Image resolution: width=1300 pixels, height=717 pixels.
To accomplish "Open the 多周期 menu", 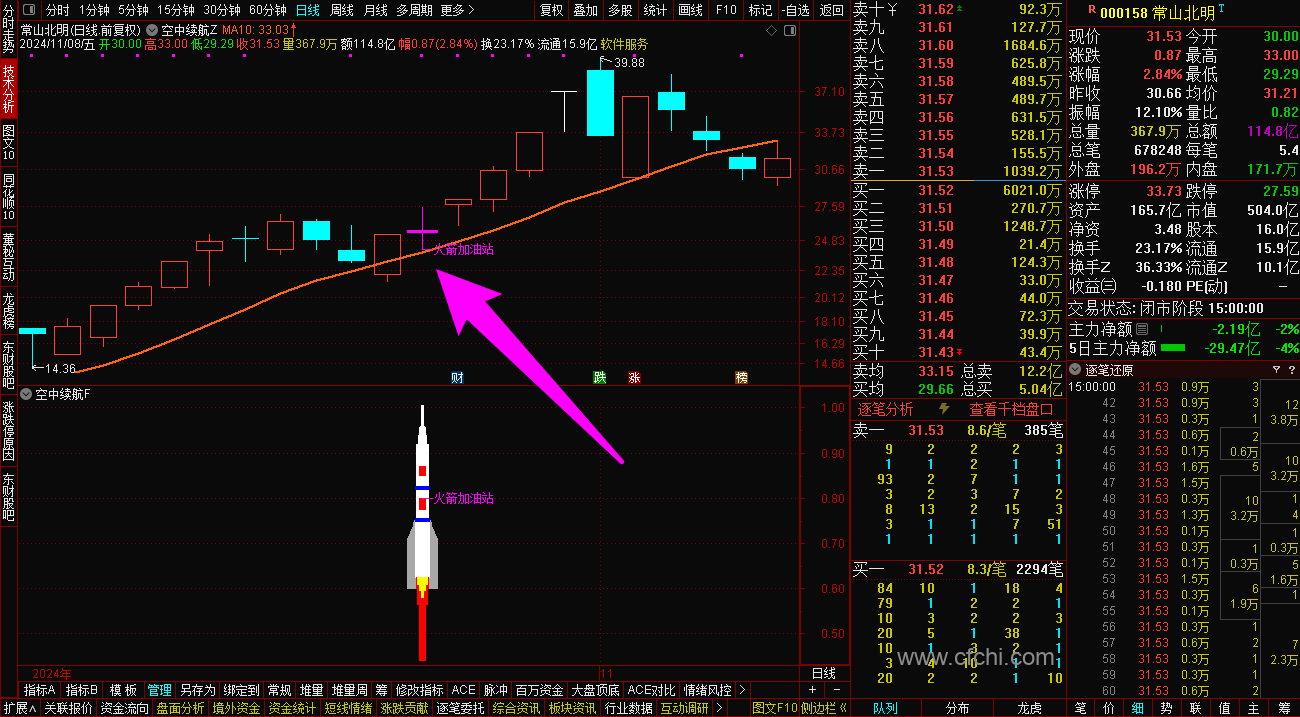I will [414, 10].
